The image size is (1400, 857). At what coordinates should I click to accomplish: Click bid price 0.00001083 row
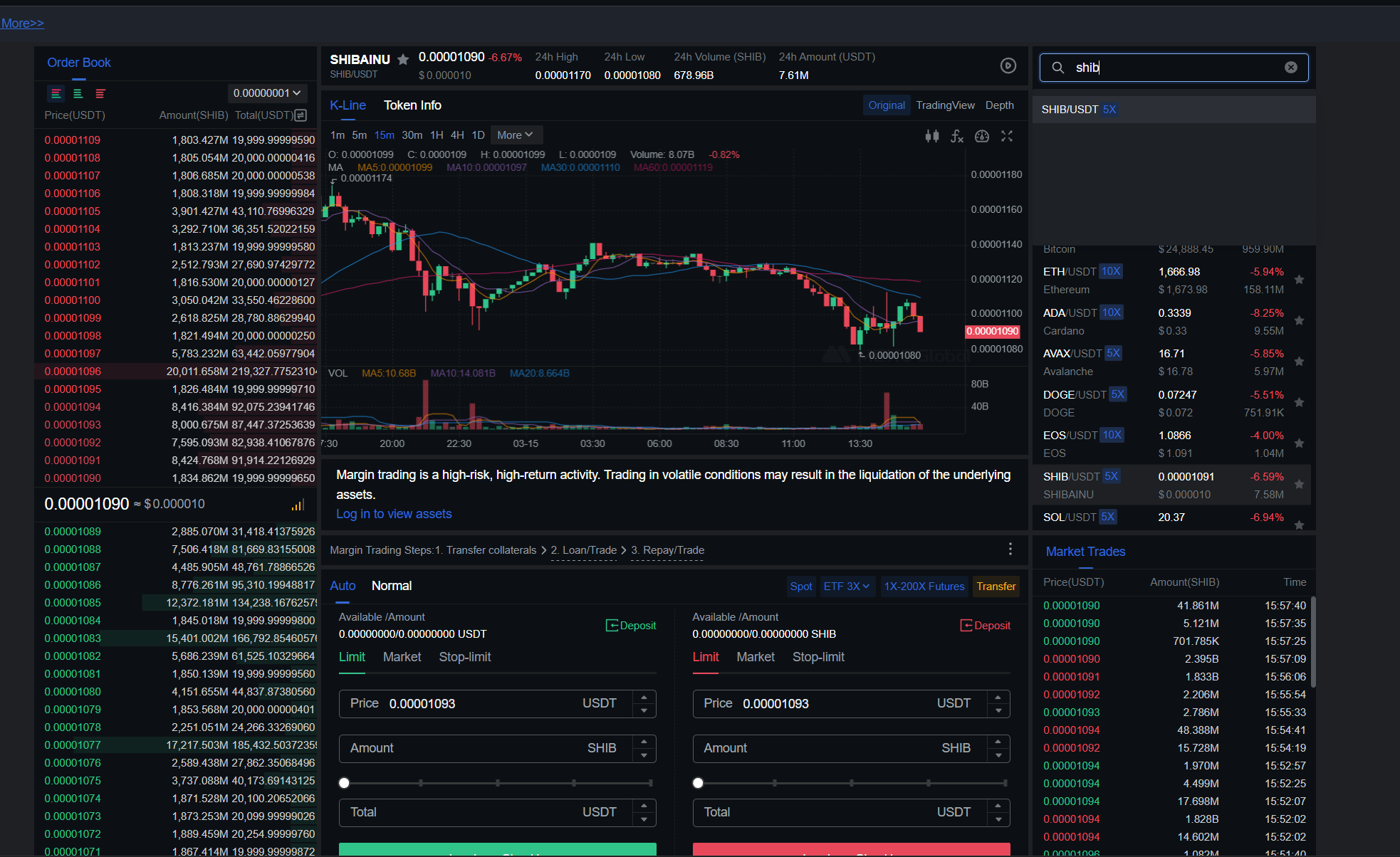tap(176, 638)
